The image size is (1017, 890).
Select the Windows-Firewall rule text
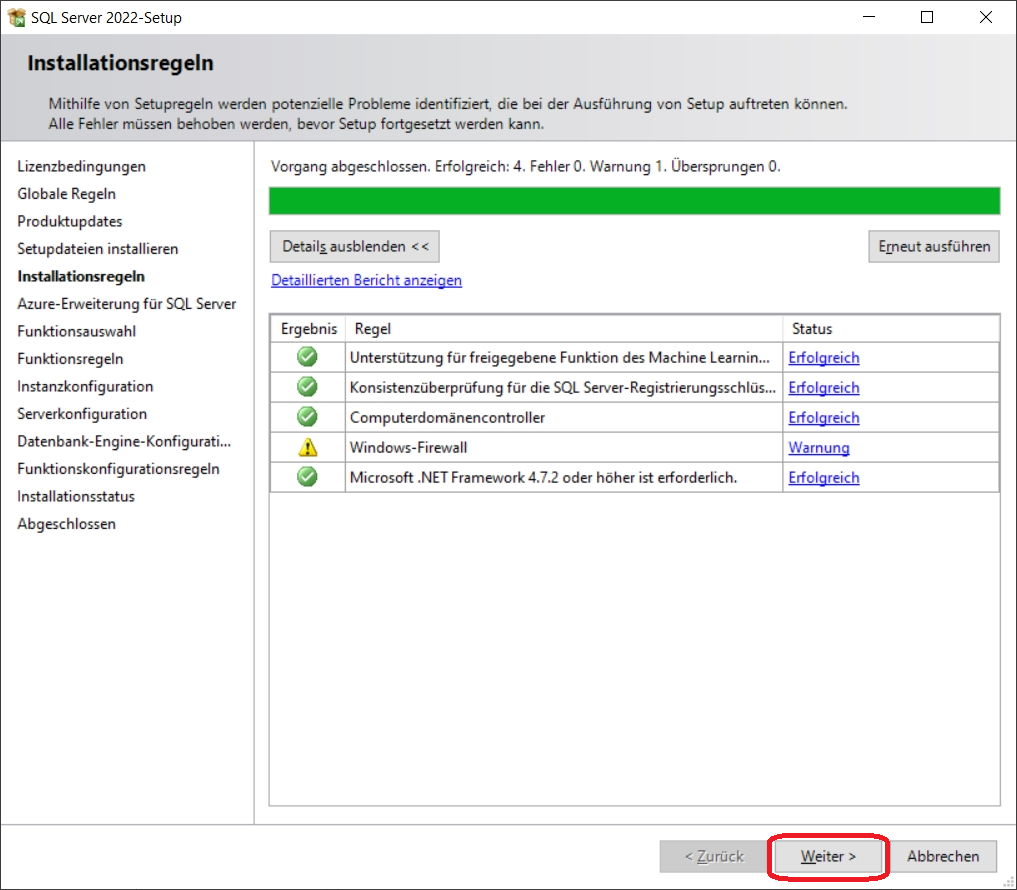coord(409,448)
